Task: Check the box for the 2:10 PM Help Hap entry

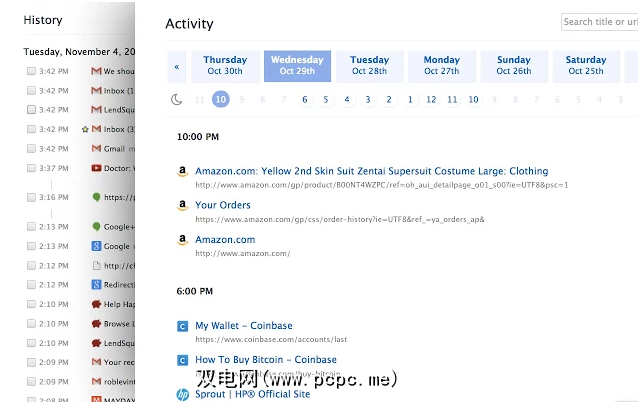Action: coord(31,304)
